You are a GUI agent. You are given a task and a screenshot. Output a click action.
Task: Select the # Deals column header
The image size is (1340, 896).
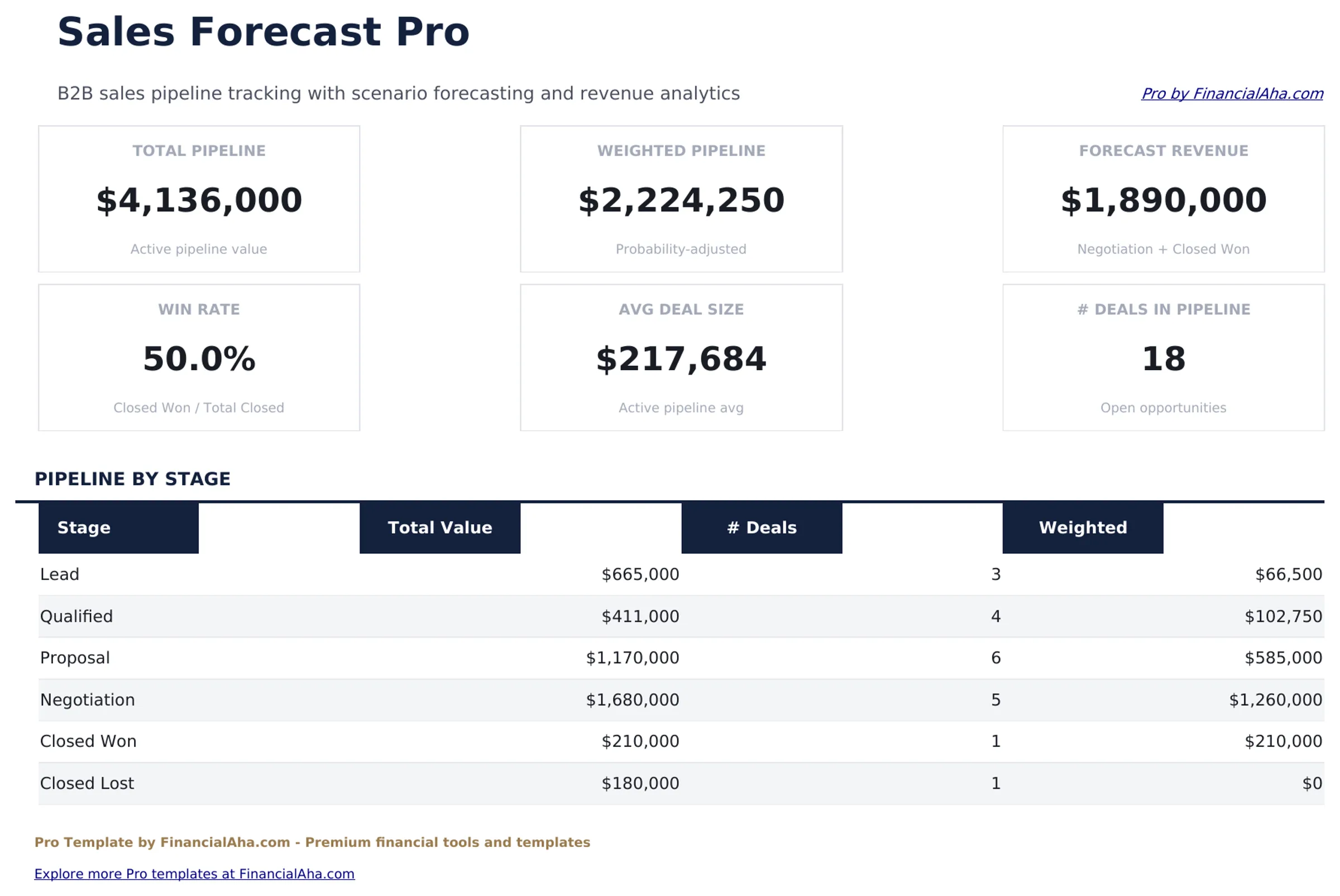pyautogui.click(x=761, y=528)
